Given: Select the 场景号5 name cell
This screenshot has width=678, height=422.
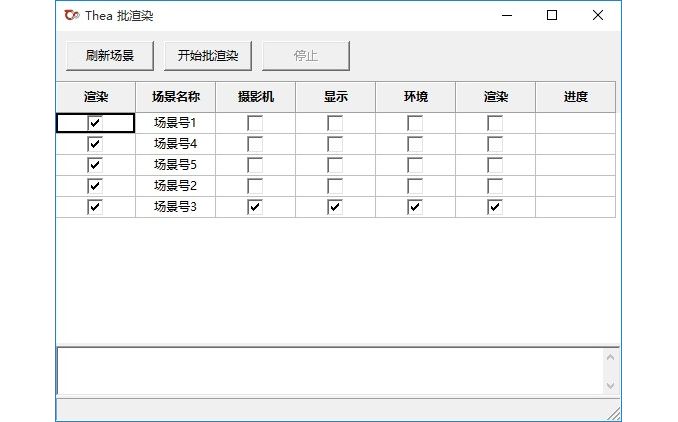Looking at the screenshot, I should click(x=176, y=165).
